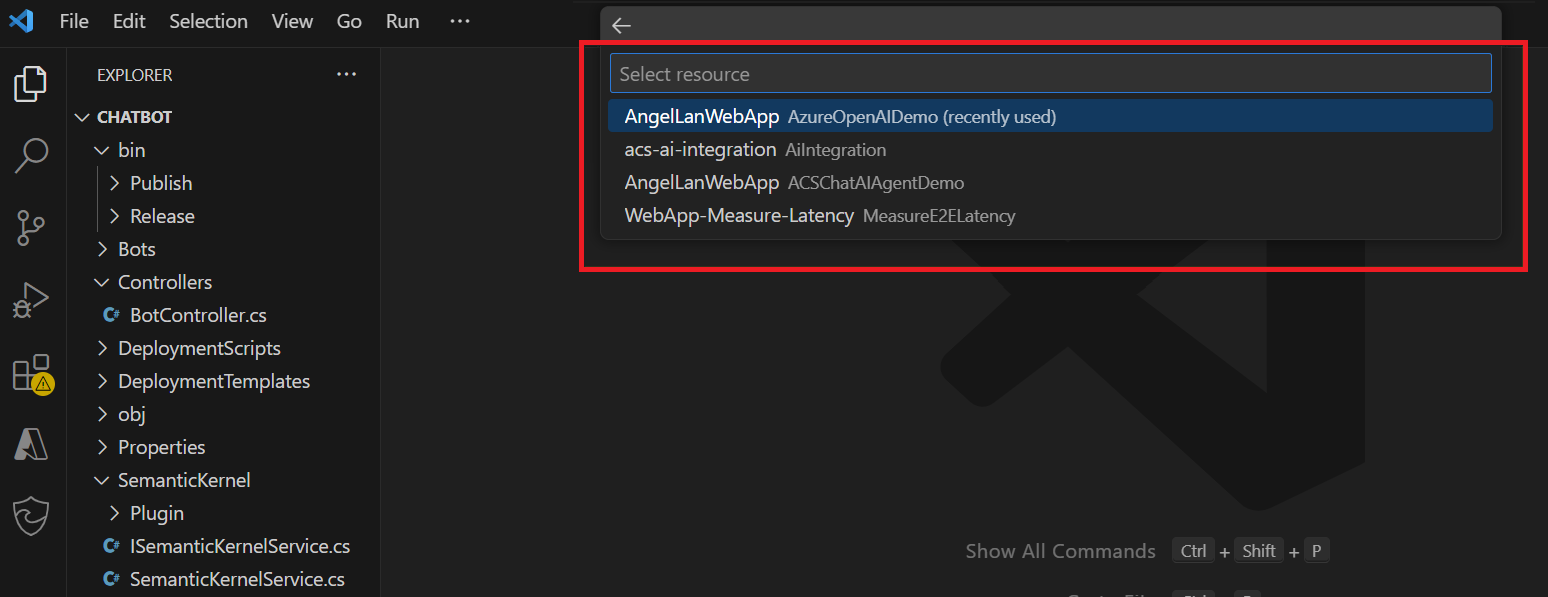1548x597 pixels.
Task: Expand the DeploymentTemplates folder
Action: (x=101, y=381)
